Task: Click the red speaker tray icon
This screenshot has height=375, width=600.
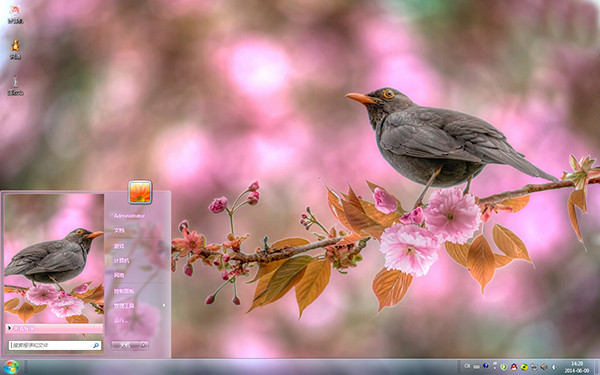Action: pyautogui.click(x=543, y=367)
